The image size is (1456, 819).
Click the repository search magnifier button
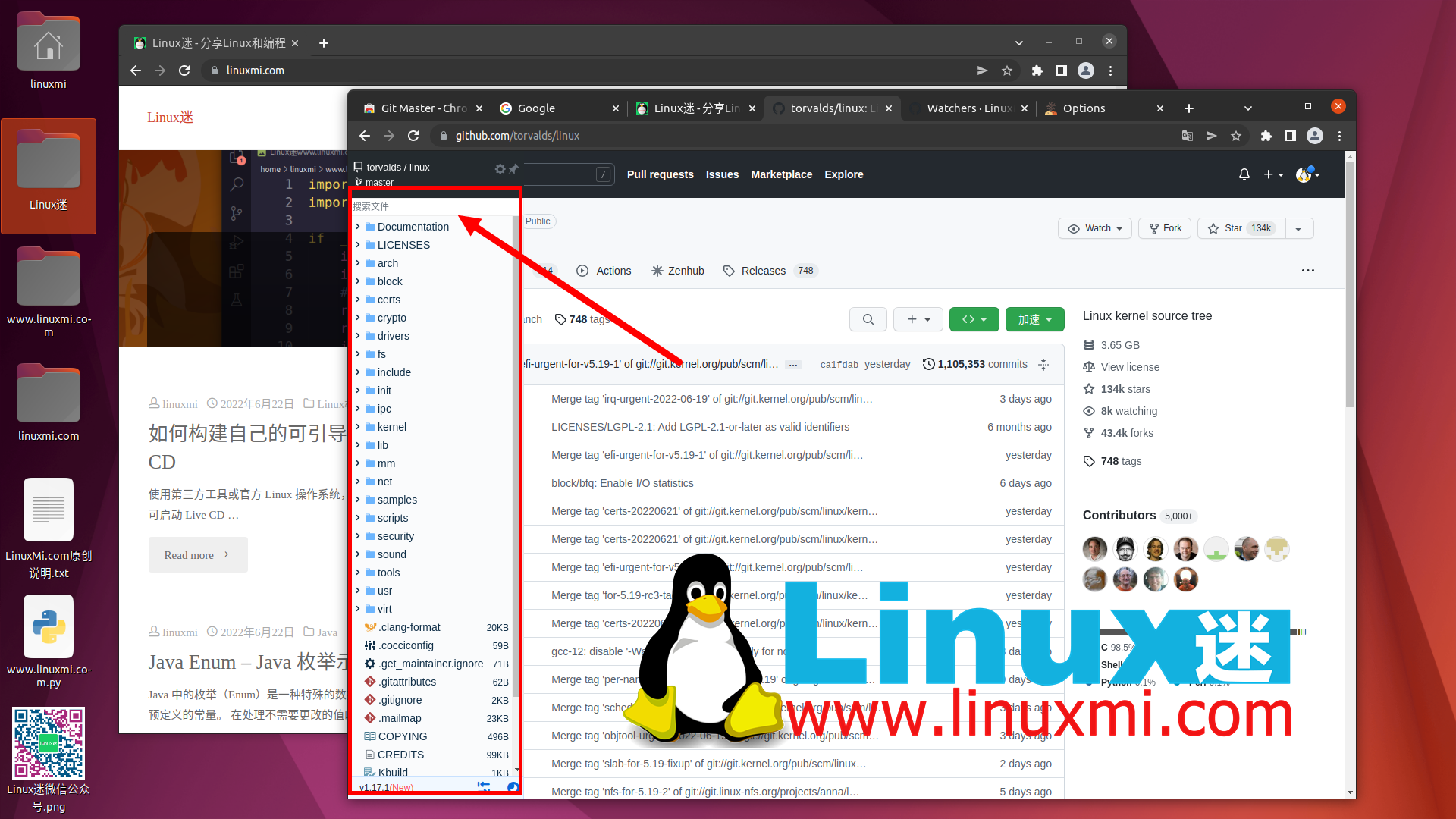868,319
